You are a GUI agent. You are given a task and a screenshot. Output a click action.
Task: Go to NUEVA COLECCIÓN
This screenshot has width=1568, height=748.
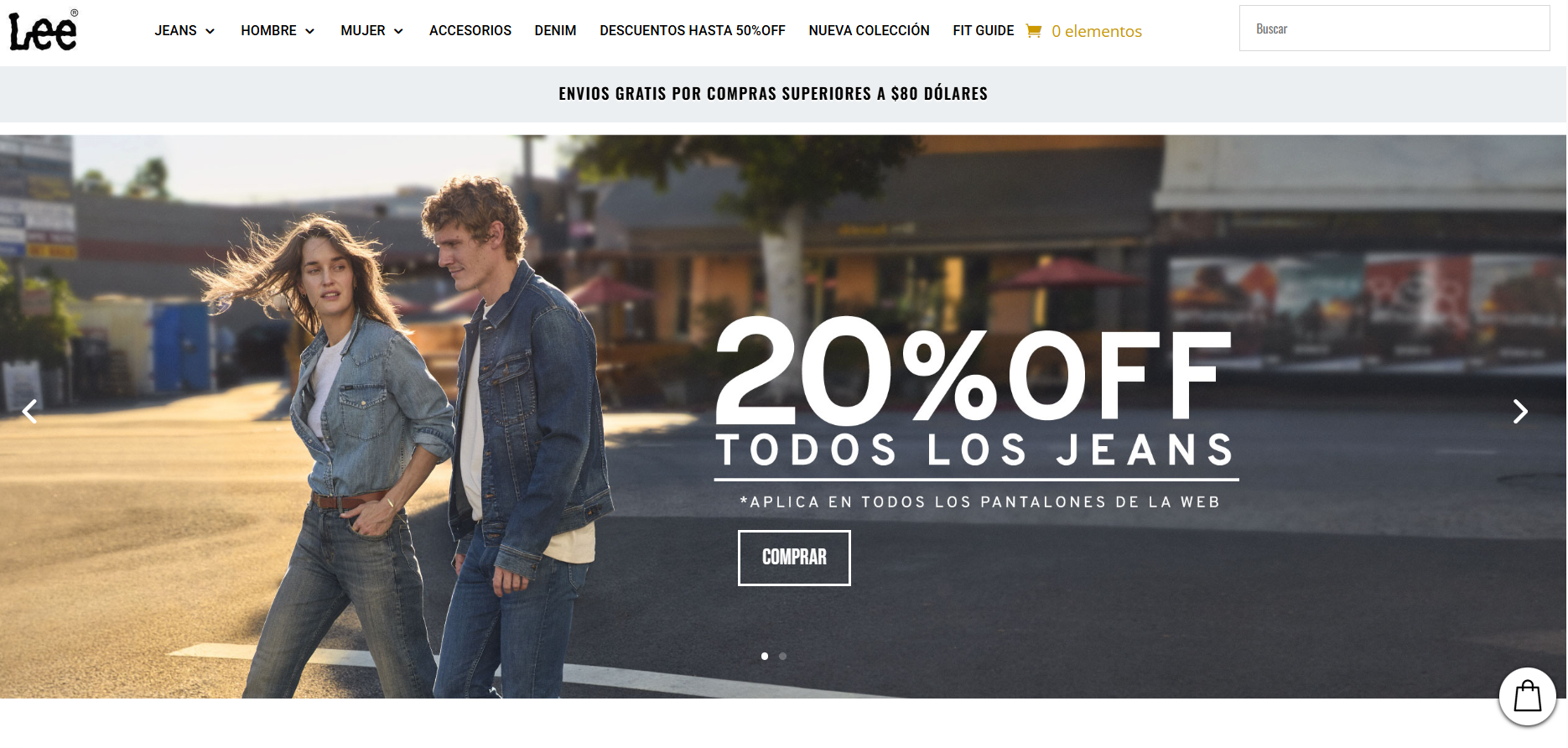(869, 31)
